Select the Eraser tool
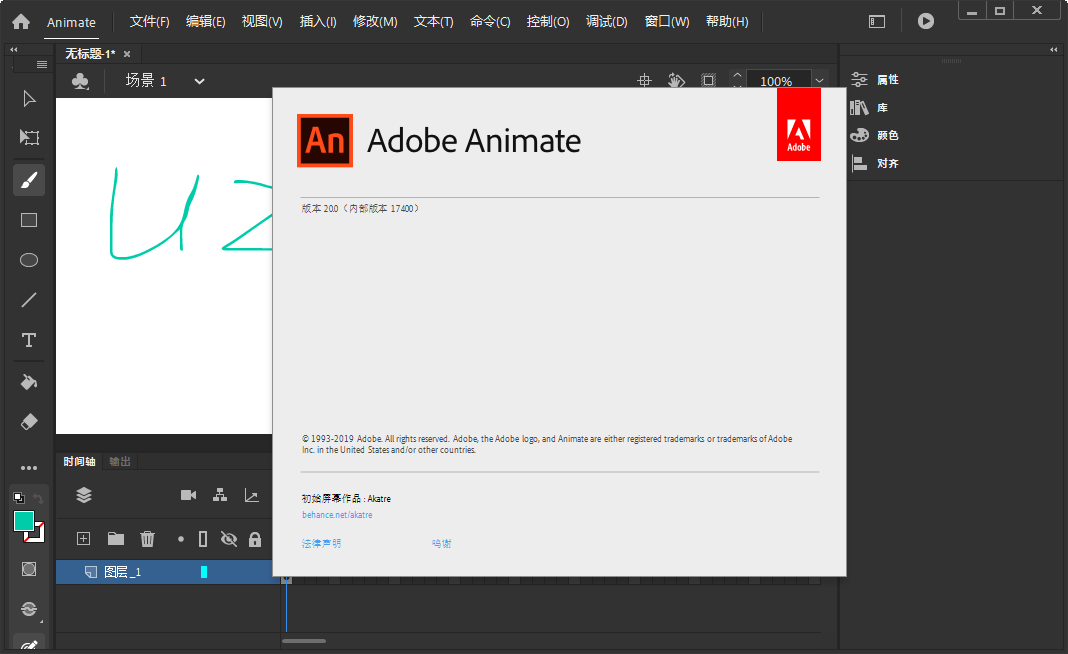Viewport: 1068px width, 654px height. point(28,421)
